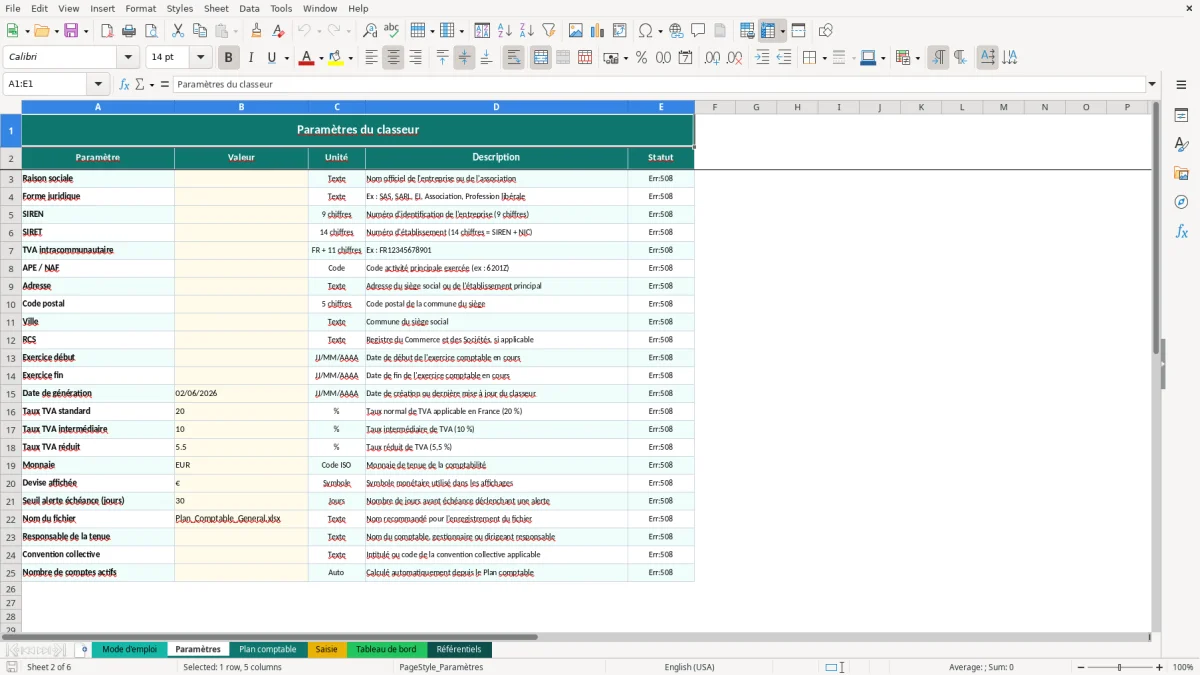Apply font color red swatch
Image resolution: width=1200 pixels, height=675 pixels.
306,58
